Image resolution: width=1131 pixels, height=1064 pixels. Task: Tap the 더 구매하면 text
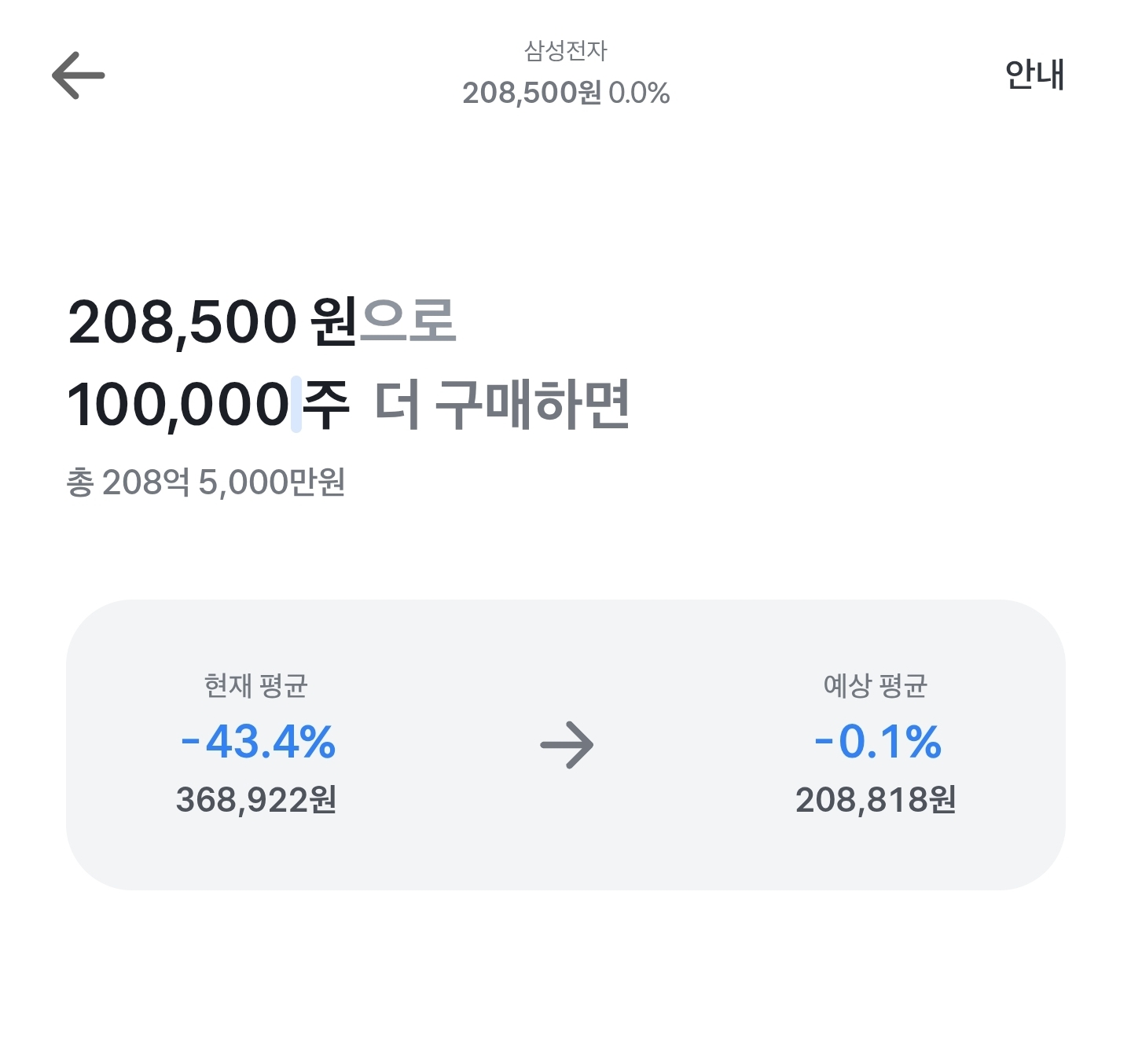click(x=502, y=405)
